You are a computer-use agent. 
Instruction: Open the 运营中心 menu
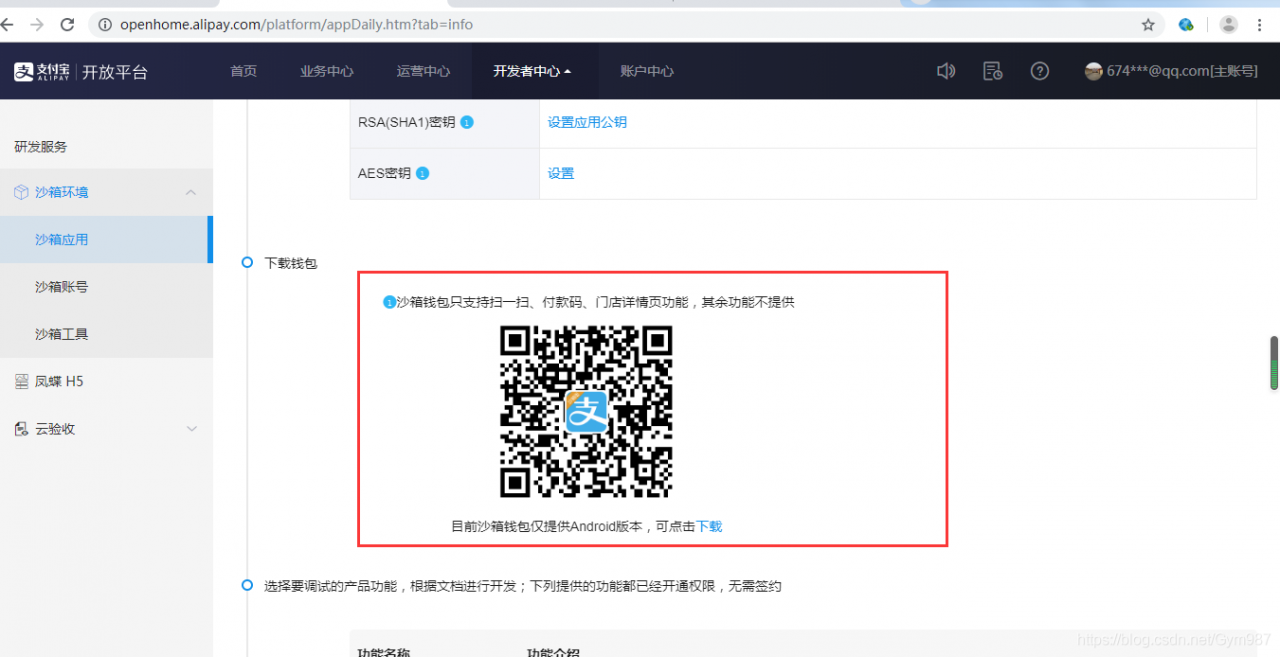coord(423,71)
